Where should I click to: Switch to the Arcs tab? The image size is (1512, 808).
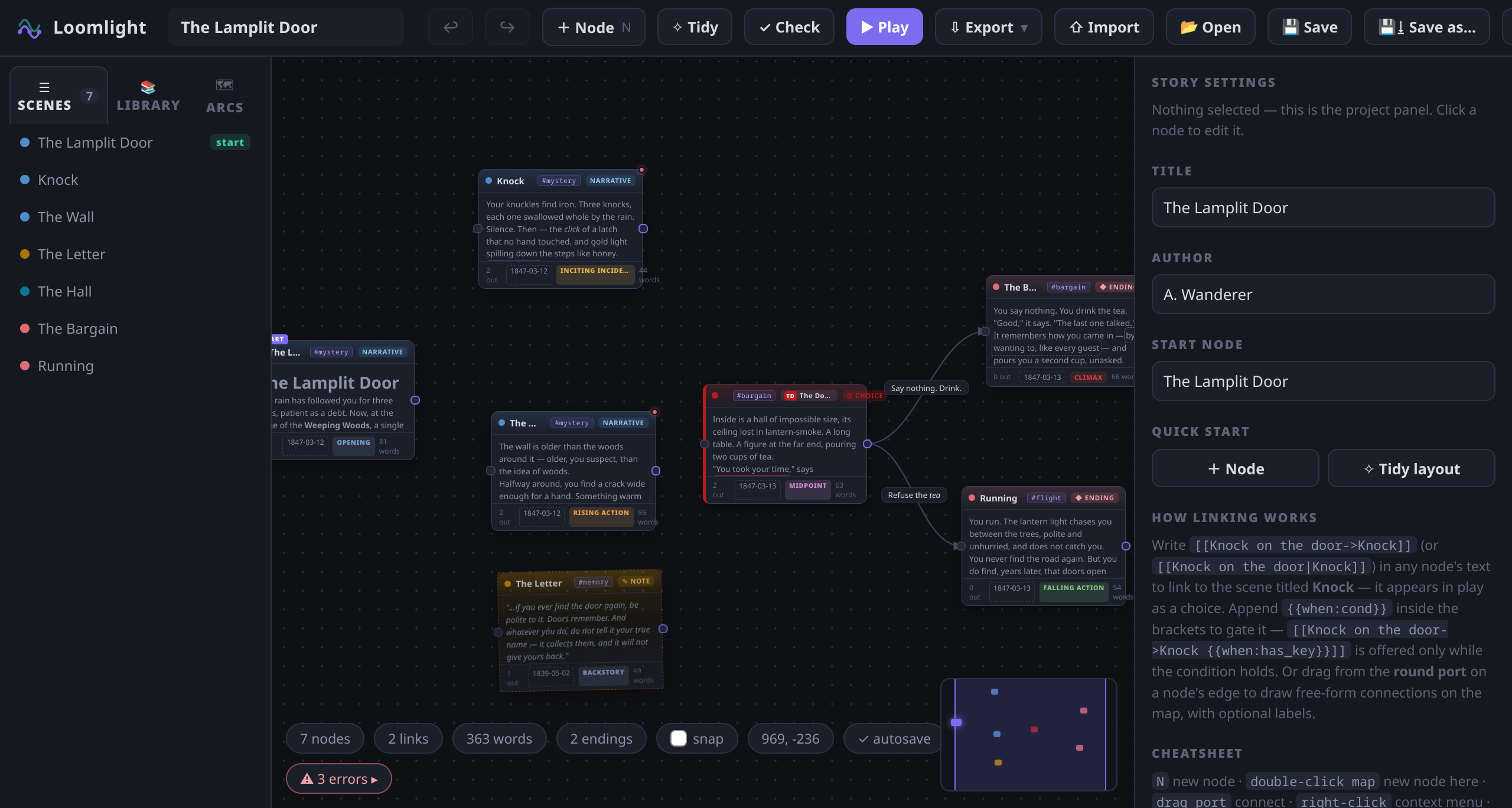pyautogui.click(x=224, y=96)
